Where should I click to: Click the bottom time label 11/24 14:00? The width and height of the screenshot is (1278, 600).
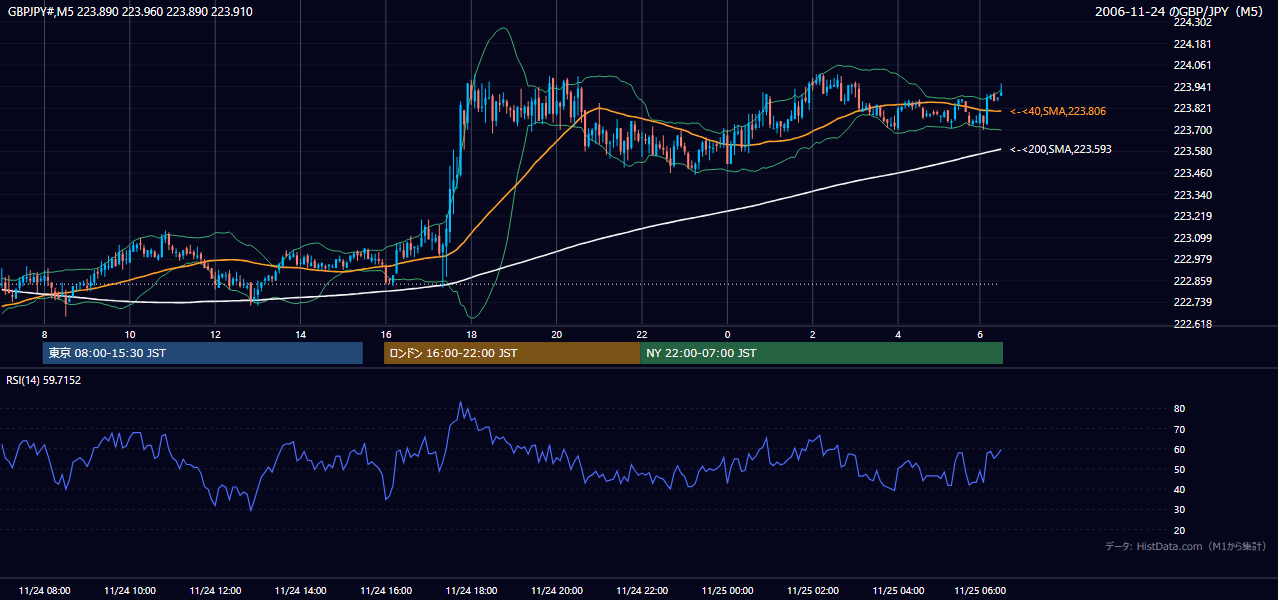[x=300, y=590]
